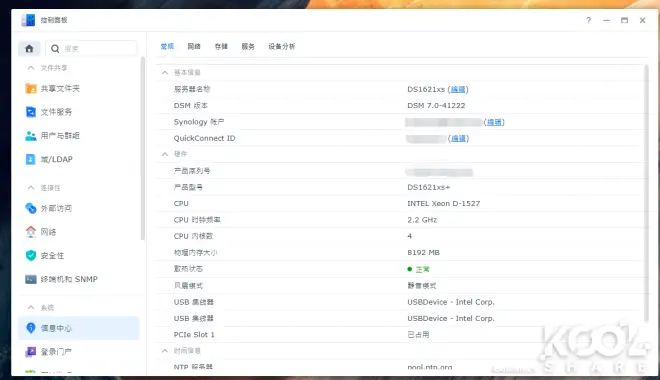Switch to the 服务 services tab

248,46
